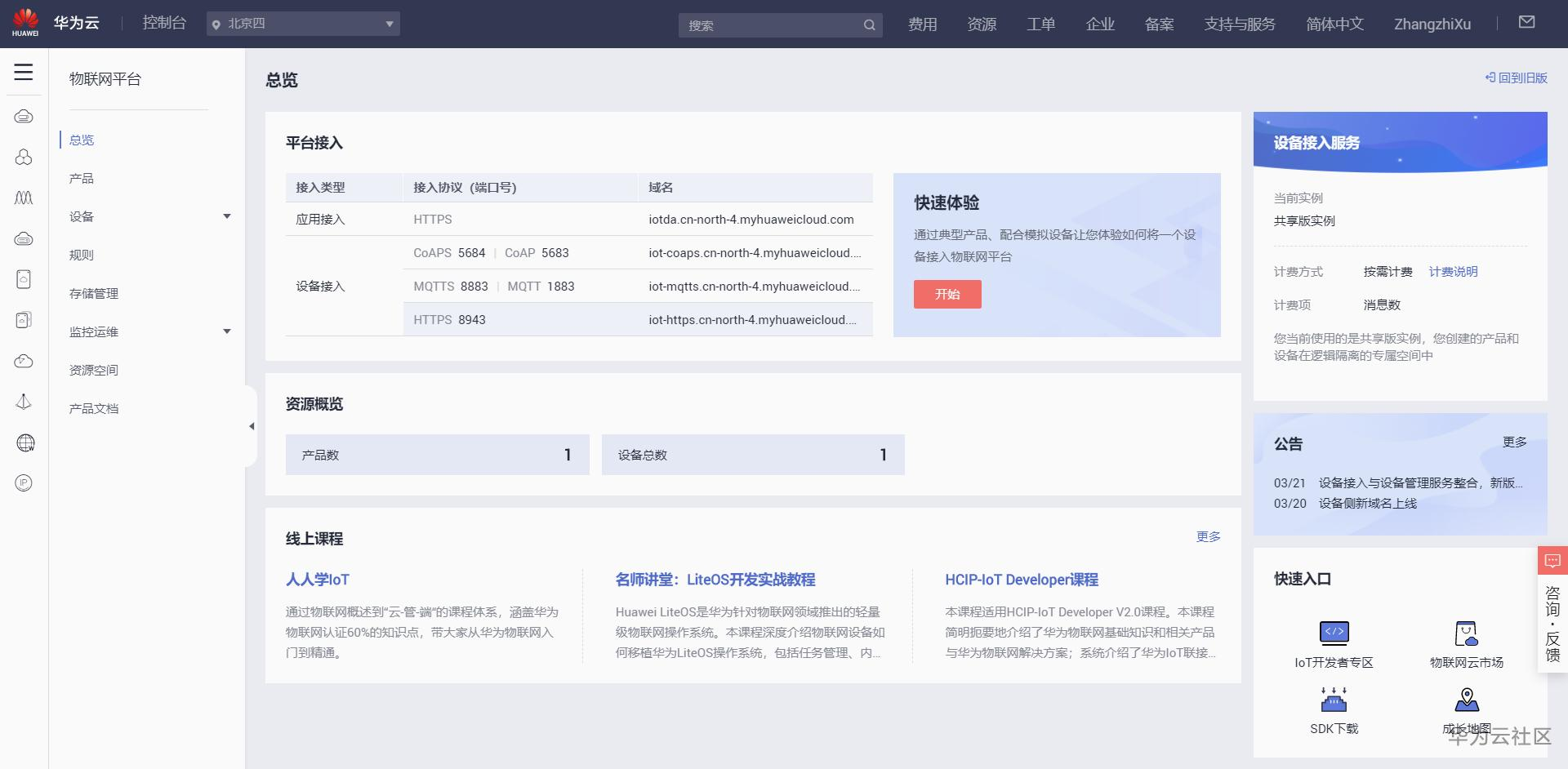Screen dimensions: 1568x769
Task: Open 规则 in the sidebar
Action: [x=82, y=255]
